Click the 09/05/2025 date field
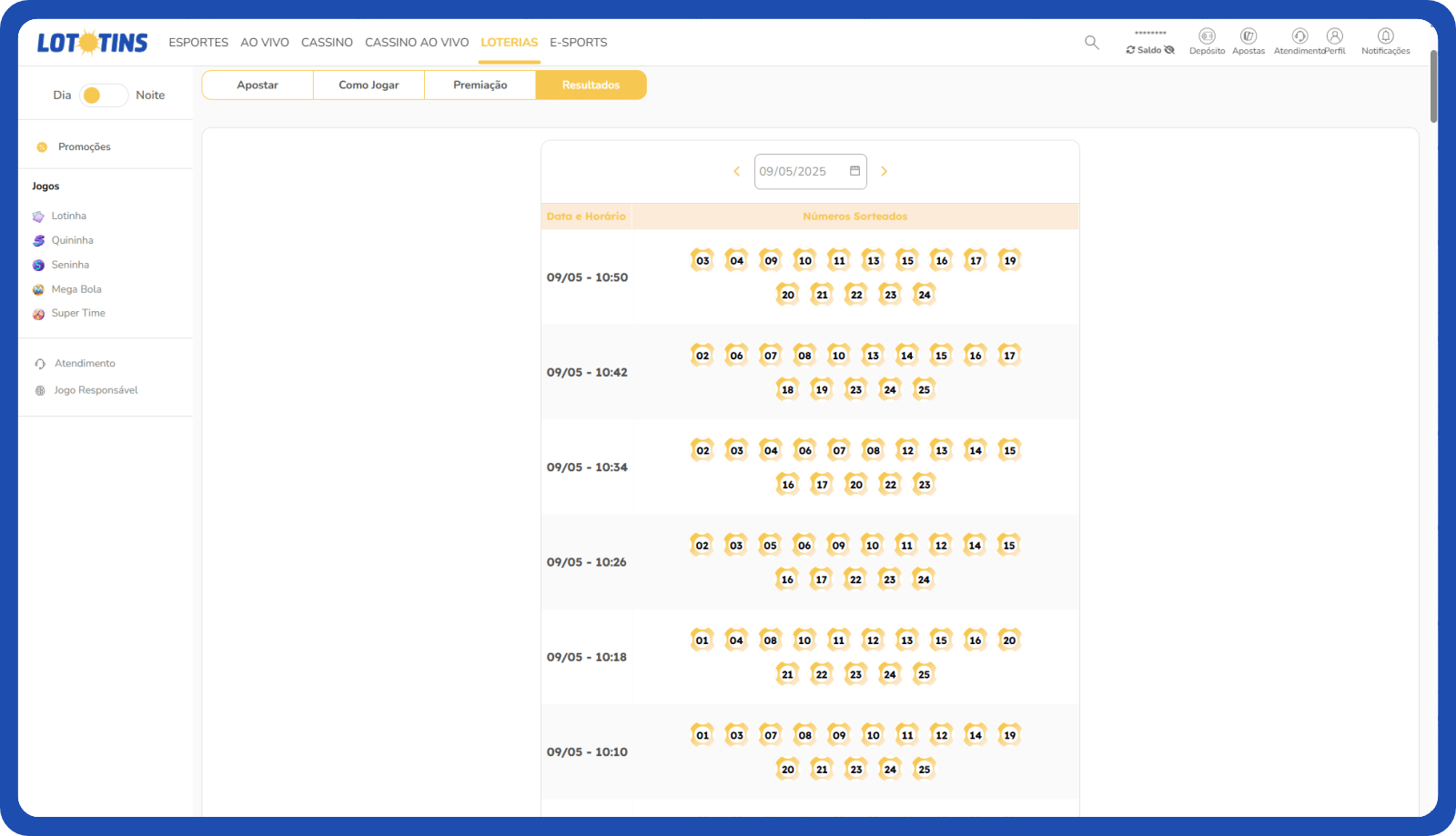 [810, 172]
